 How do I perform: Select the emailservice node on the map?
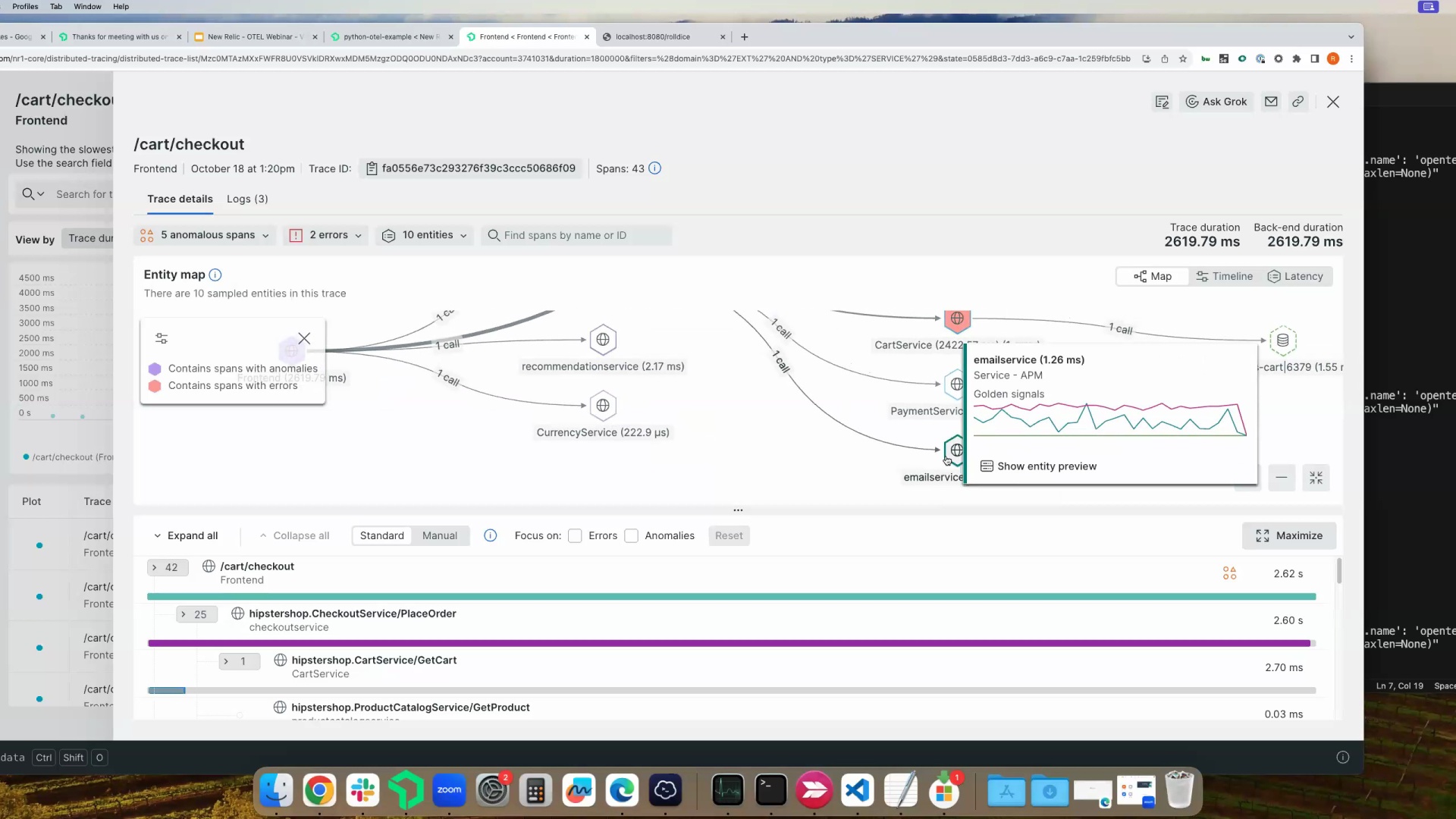click(x=954, y=450)
